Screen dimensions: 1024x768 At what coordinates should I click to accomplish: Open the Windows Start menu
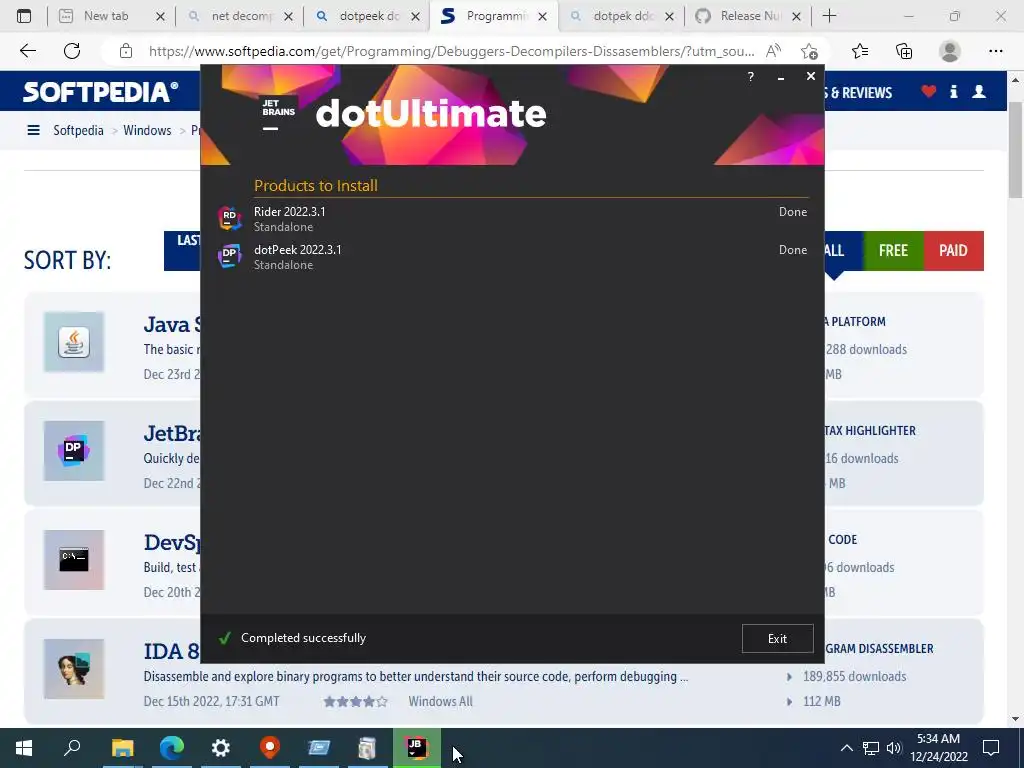tap(24, 748)
